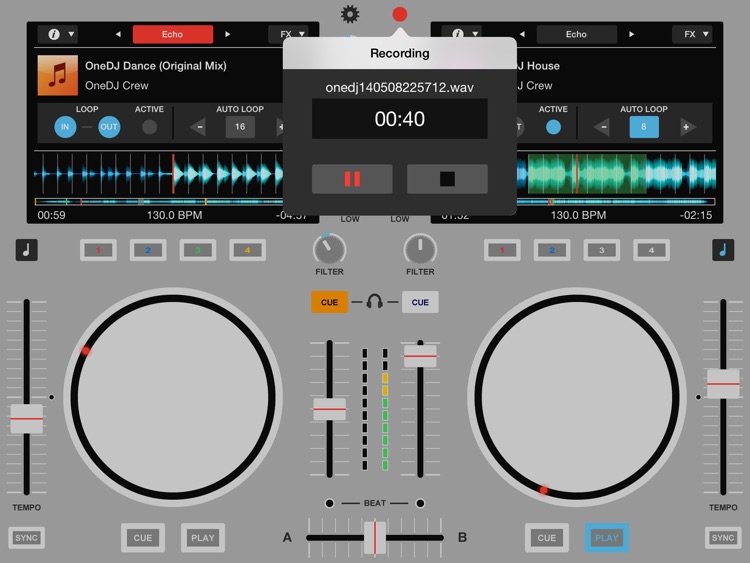750x563 pixels.
Task: Click right deck bottom CUE button
Action: pos(547,538)
